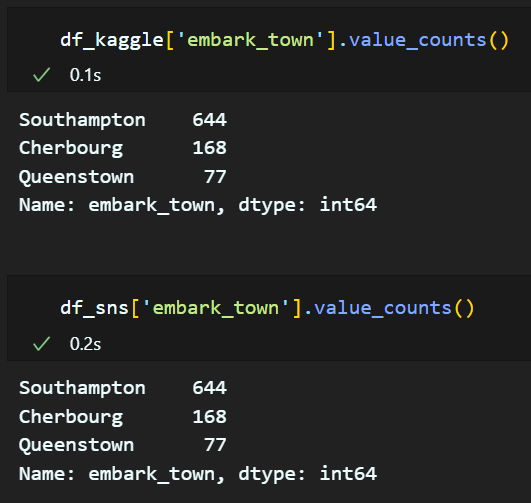Click the df_kaggle value_counts code line
Viewport: 531px width, 503px height.
pos(284,40)
